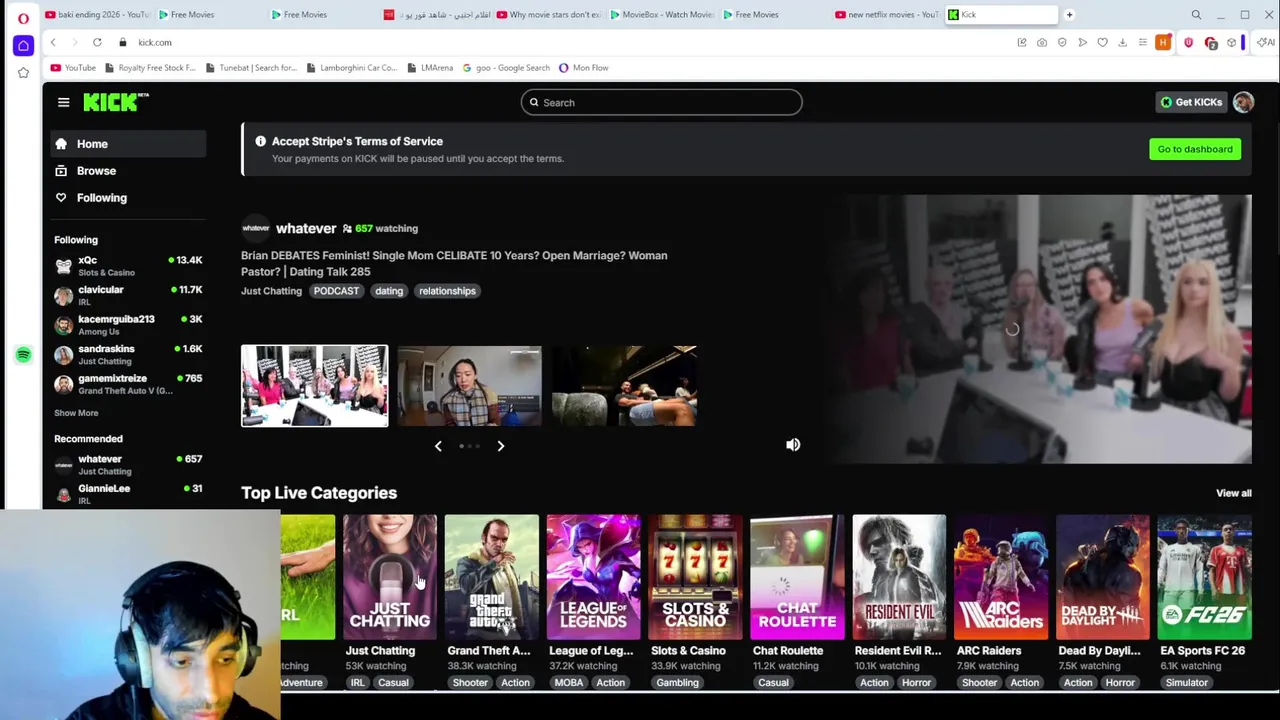Open Chat Roulette category card
Image resolution: width=1280 pixels, height=720 pixels.
[x=797, y=577]
